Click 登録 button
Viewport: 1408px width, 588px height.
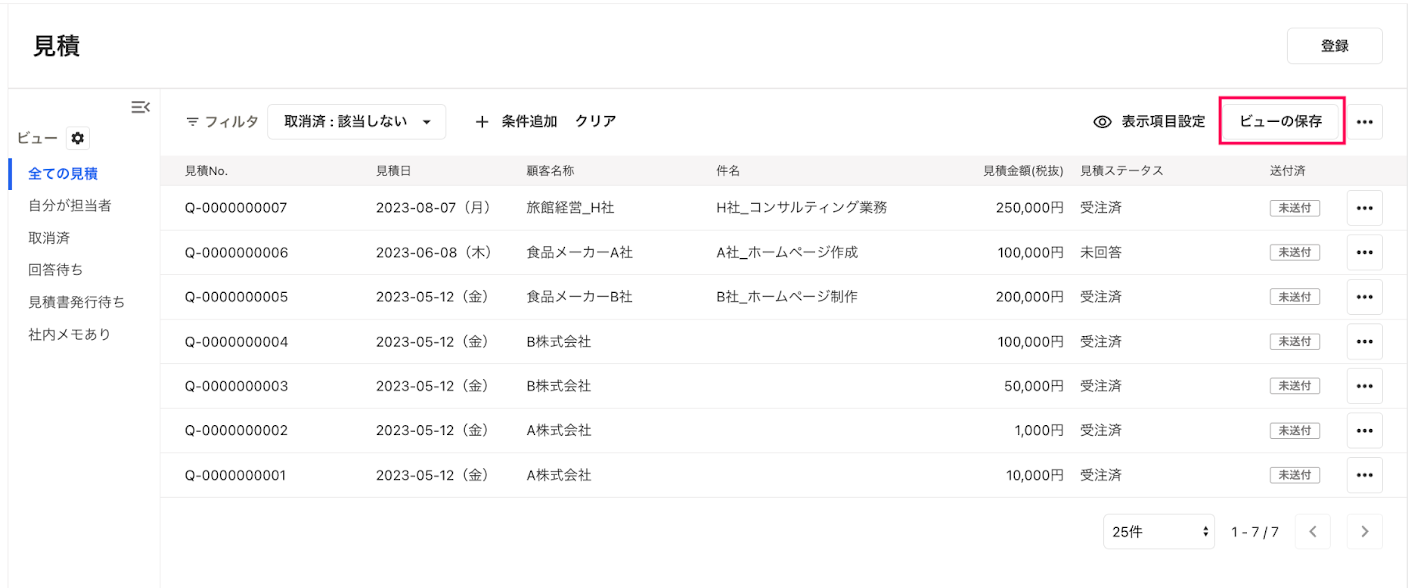1335,46
